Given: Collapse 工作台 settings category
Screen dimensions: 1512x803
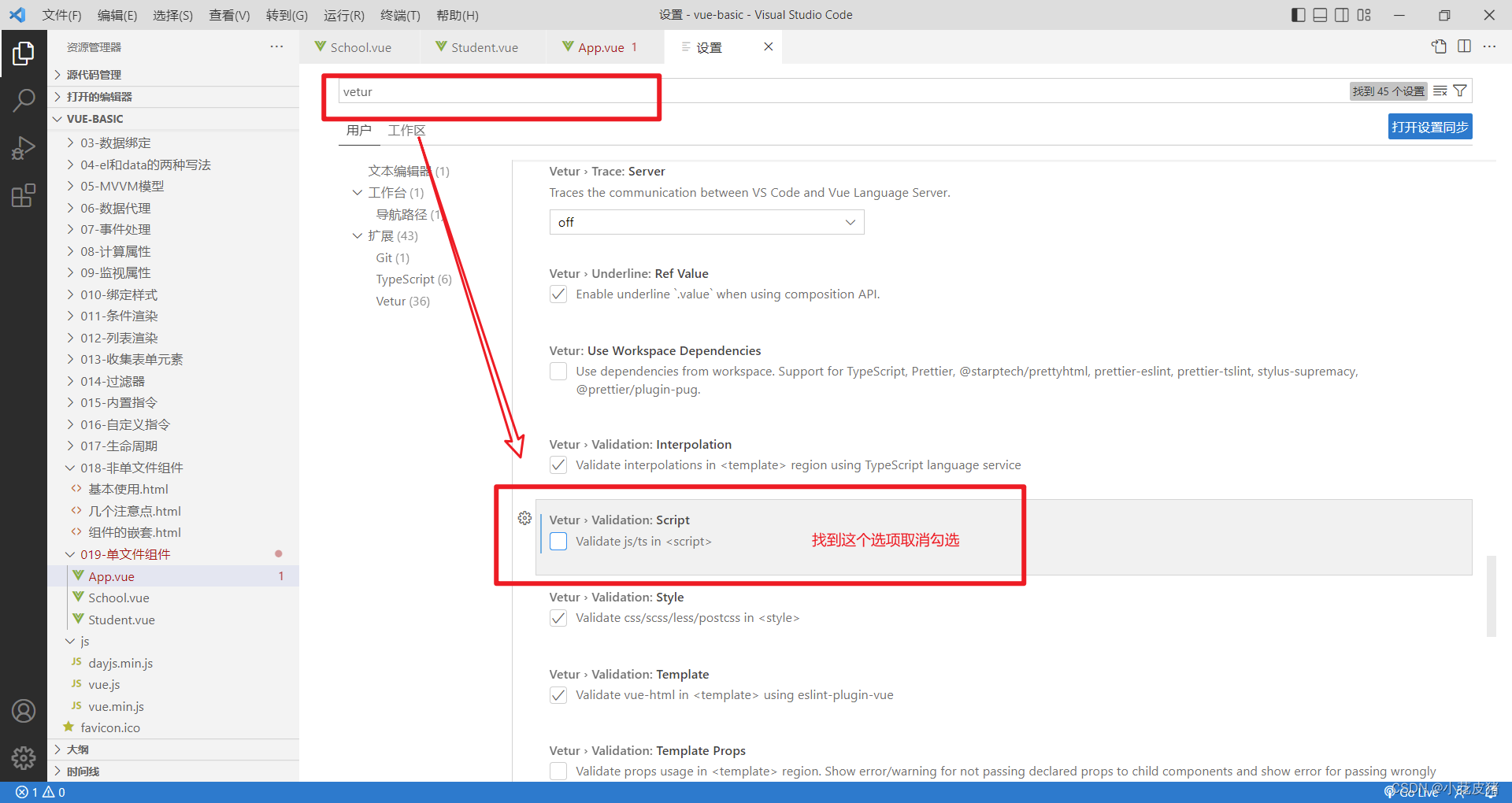Looking at the screenshot, I should (x=358, y=193).
